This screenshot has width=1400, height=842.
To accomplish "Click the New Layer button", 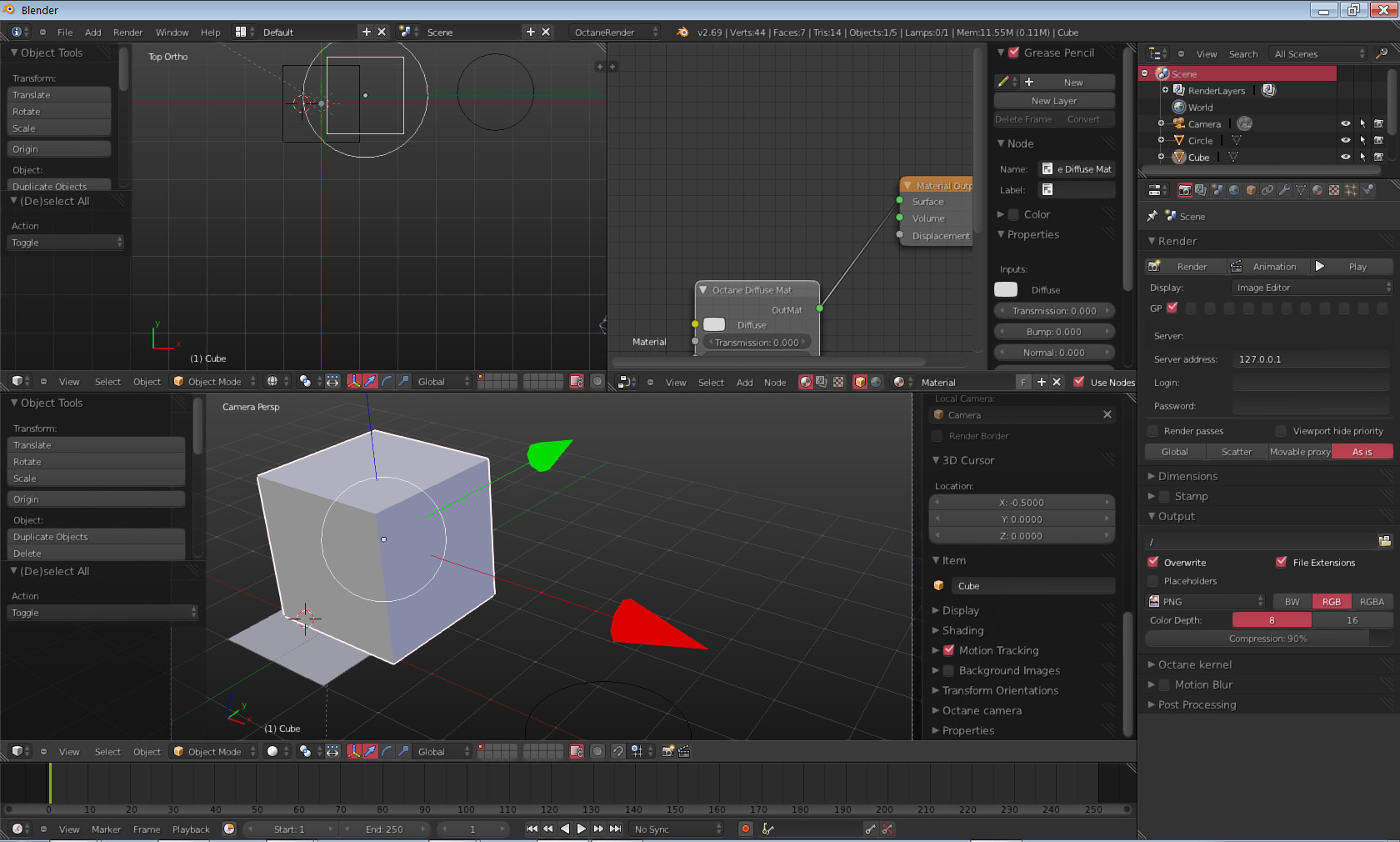I will point(1054,101).
